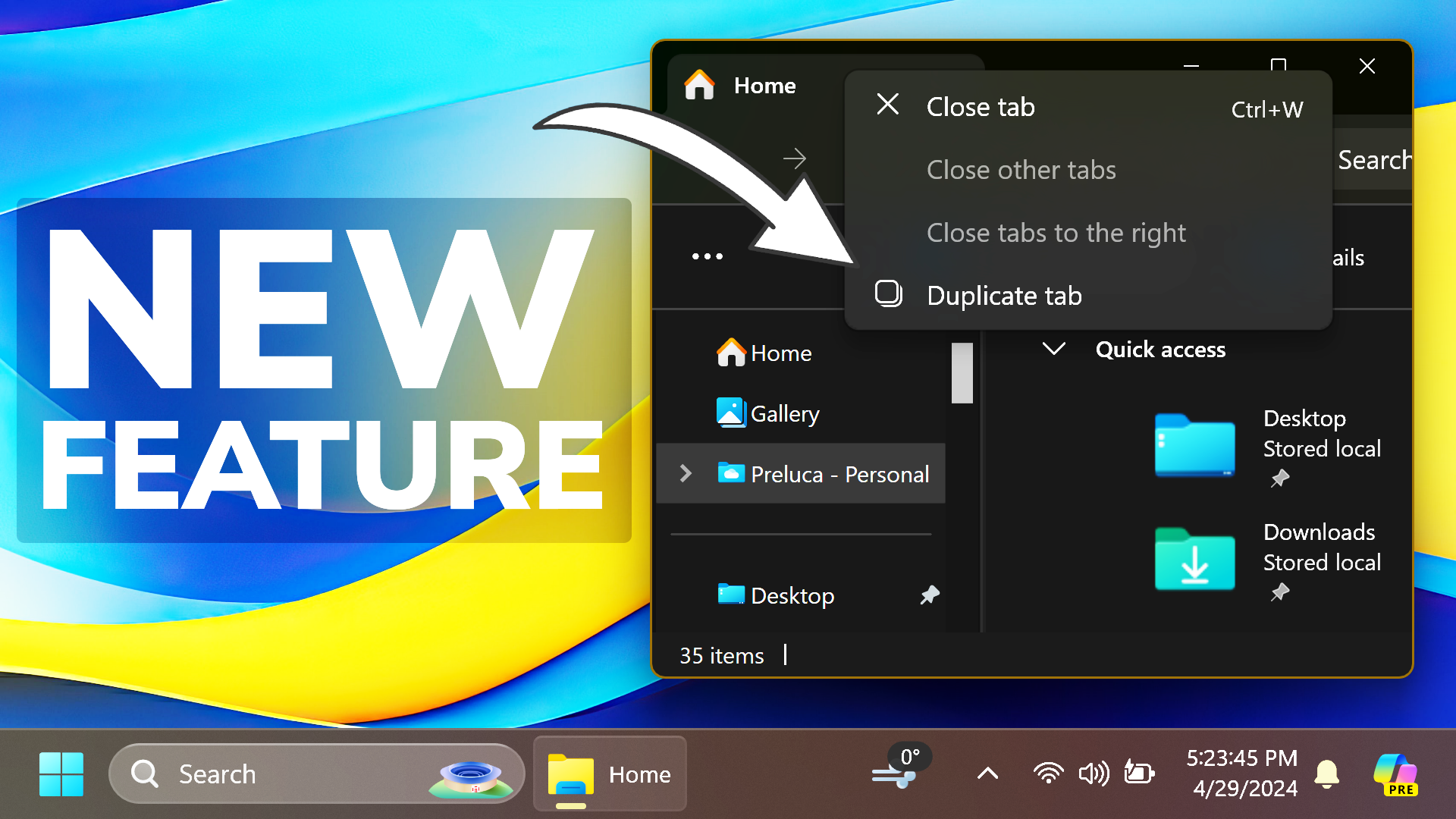Click the Home house icon on the tab
The image size is (1456, 819).
coord(699,86)
